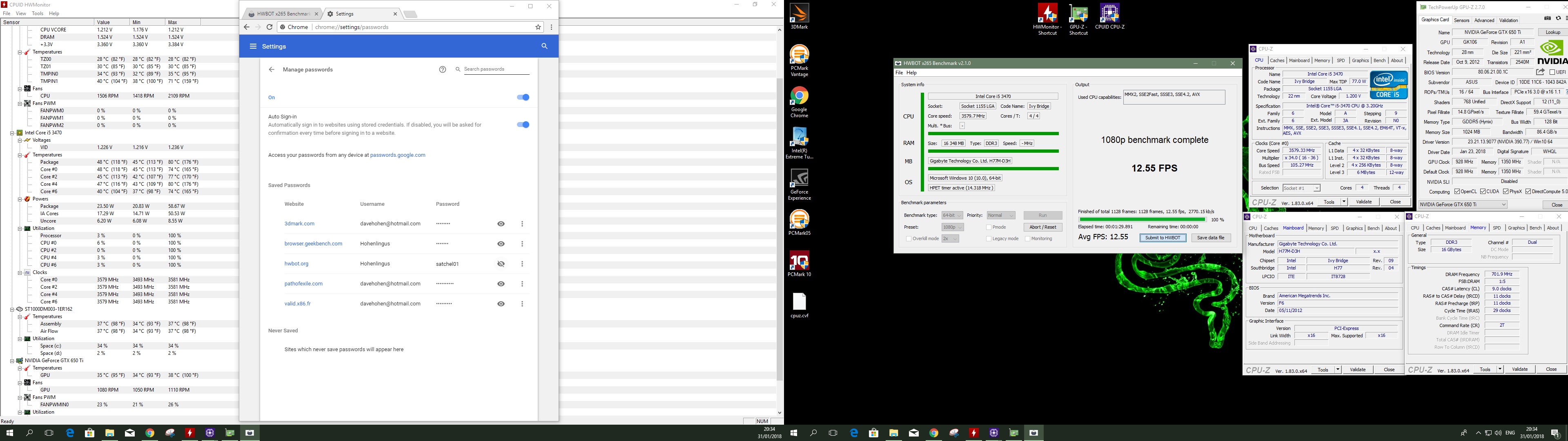The width and height of the screenshot is (1568, 441).
Task: Select the cpuz.cvf file on desktop
Action: point(799,305)
